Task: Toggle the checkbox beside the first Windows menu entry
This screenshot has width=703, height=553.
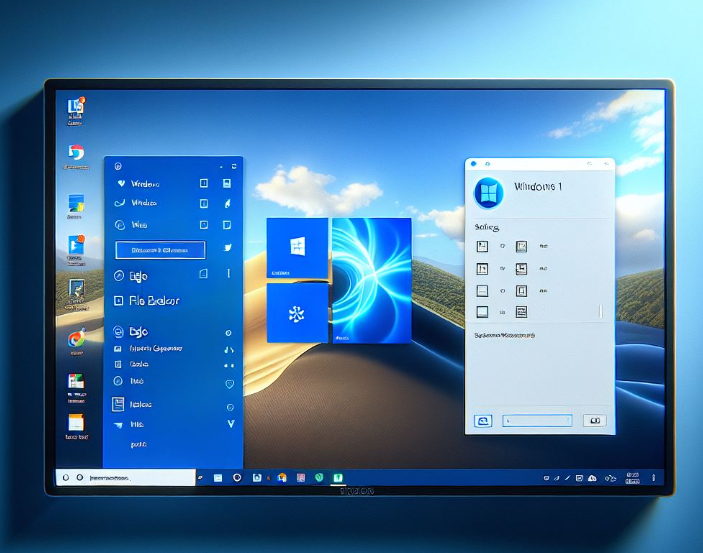Action: pos(204,184)
